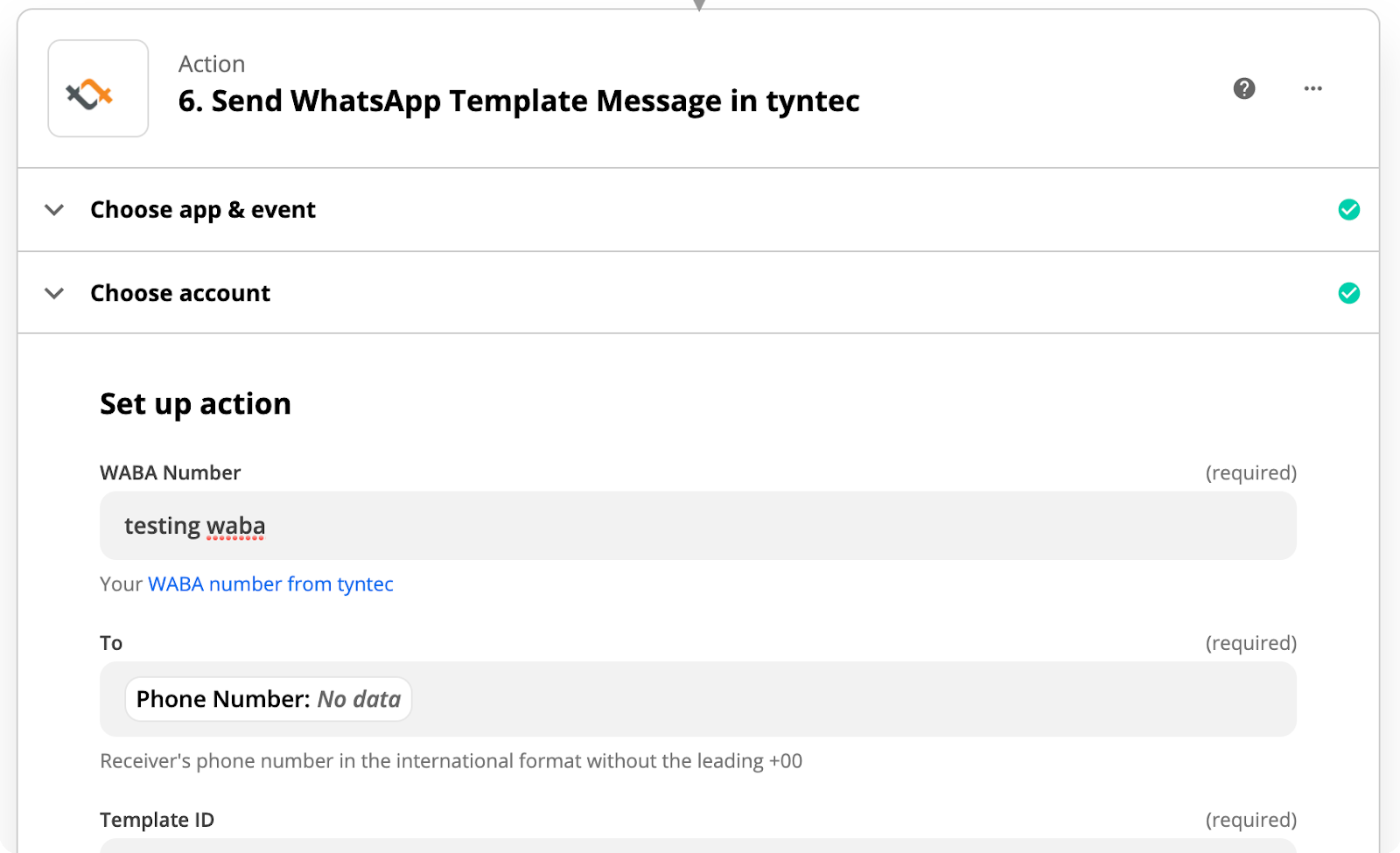Click the Template ID field label
Screen dimensions: 1400x853
(157, 820)
